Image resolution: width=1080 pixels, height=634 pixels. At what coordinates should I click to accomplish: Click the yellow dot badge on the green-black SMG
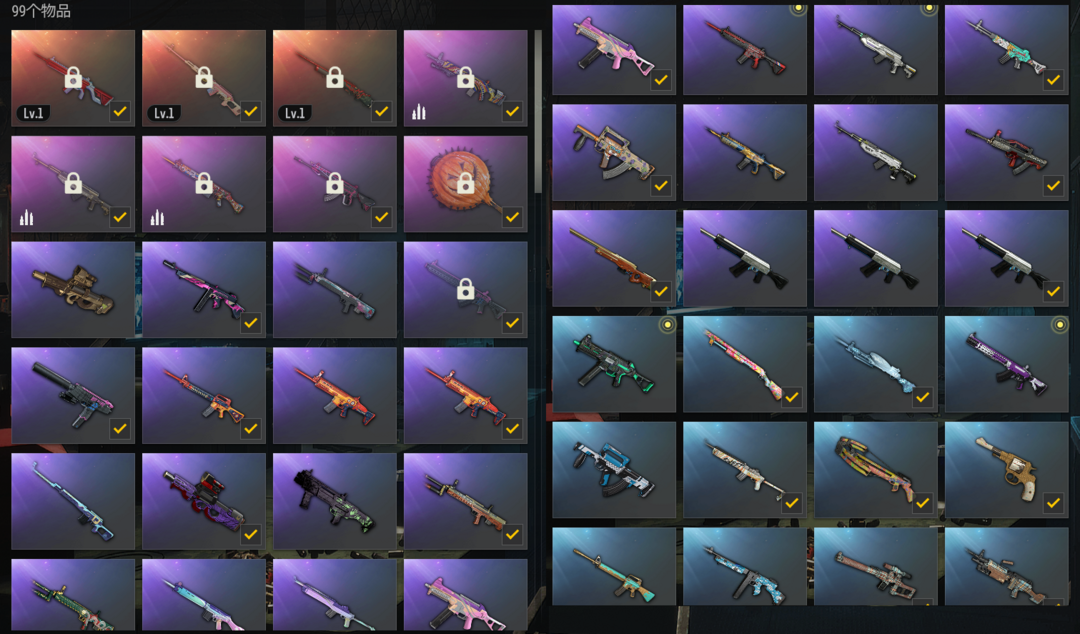pos(666,325)
